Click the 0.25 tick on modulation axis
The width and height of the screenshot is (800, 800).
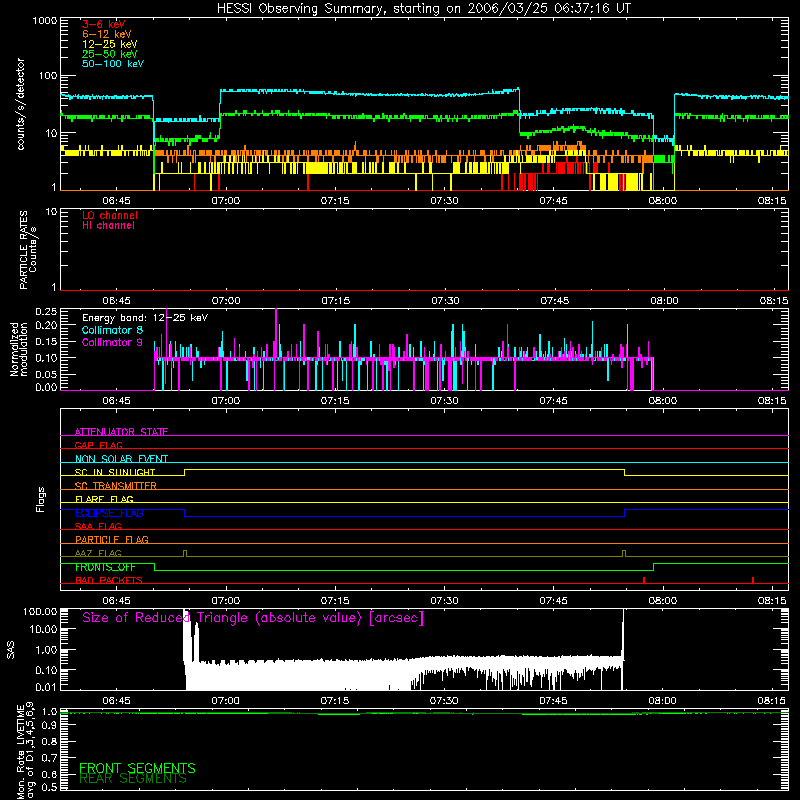(46, 311)
